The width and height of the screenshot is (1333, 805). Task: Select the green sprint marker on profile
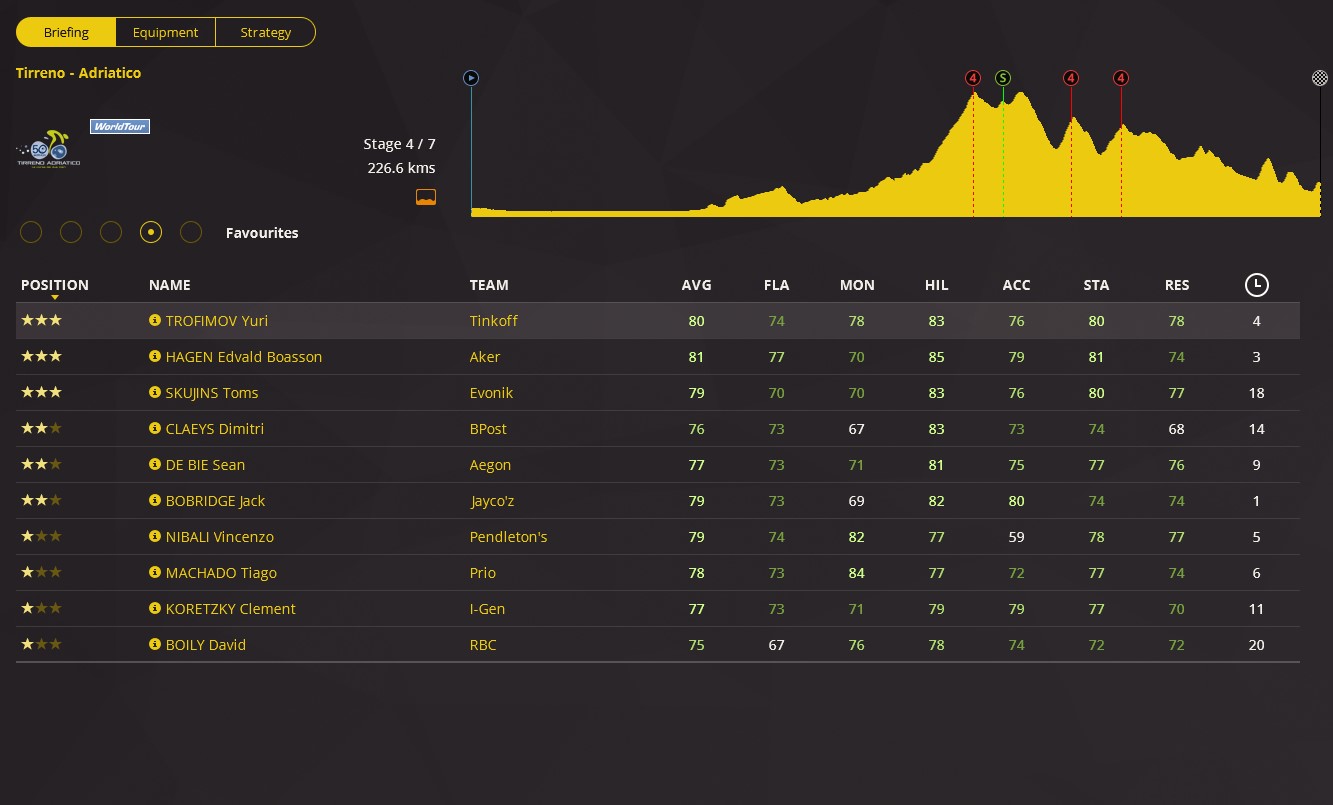[x=1003, y=78]
